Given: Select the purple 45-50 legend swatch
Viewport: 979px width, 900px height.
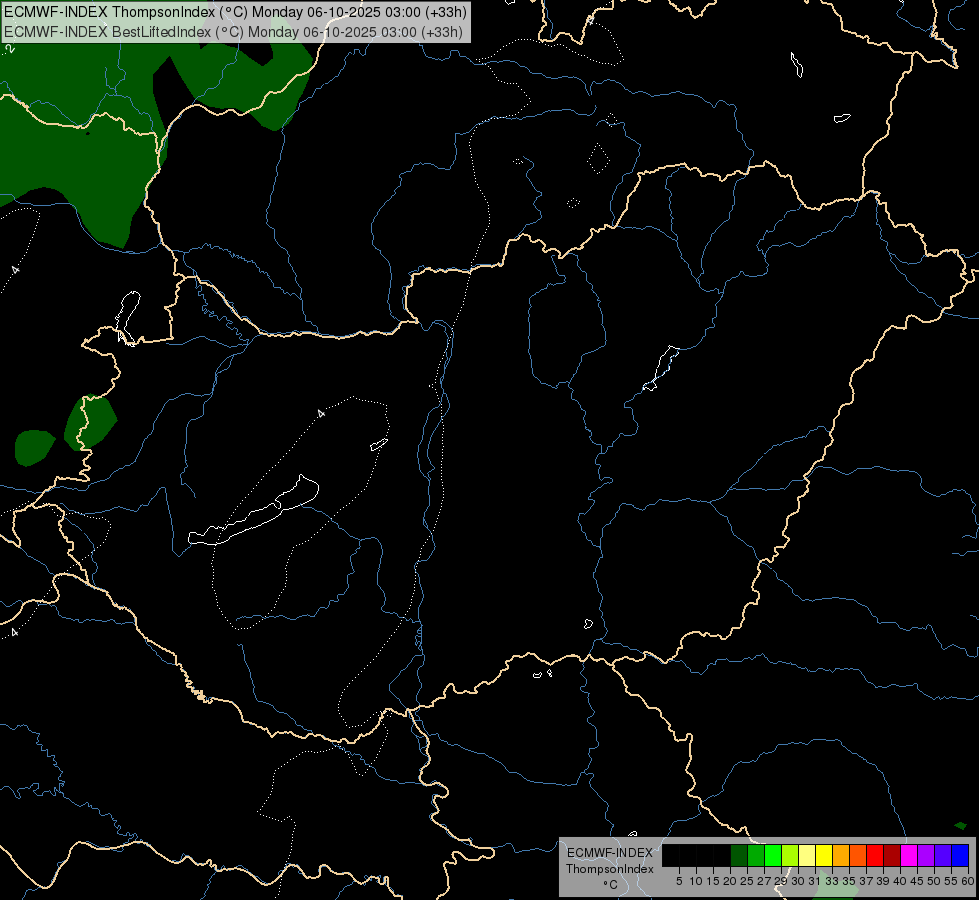Looking at the screenshot, I should [926, 855].
